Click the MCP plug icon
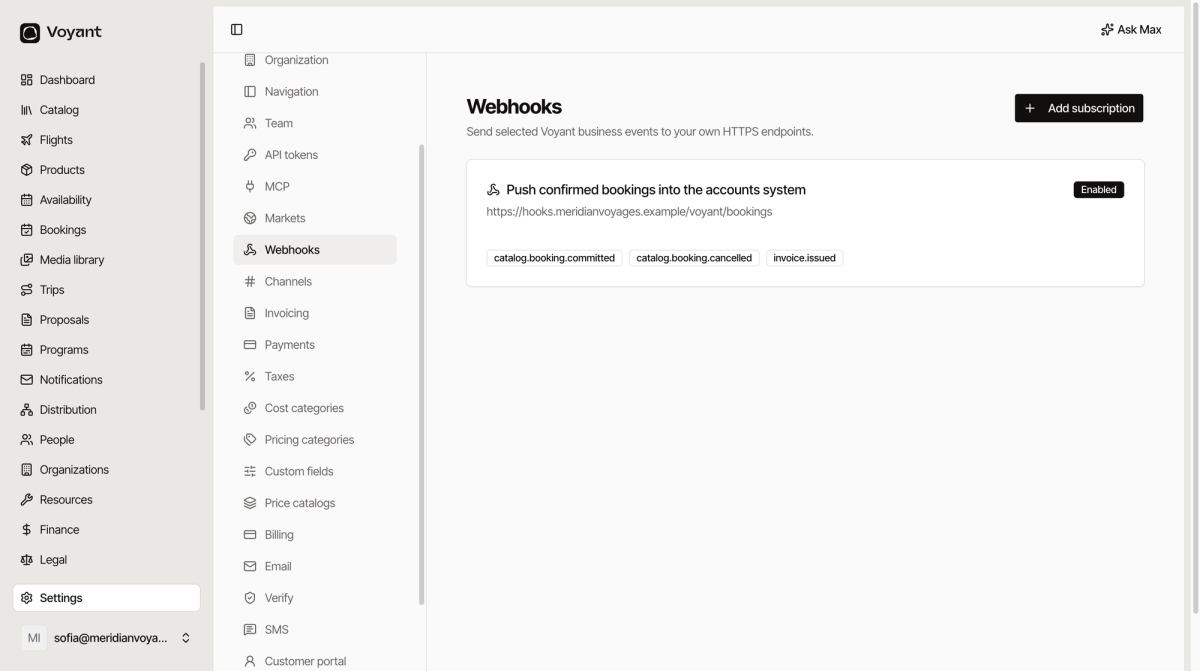 coord(250,187)
